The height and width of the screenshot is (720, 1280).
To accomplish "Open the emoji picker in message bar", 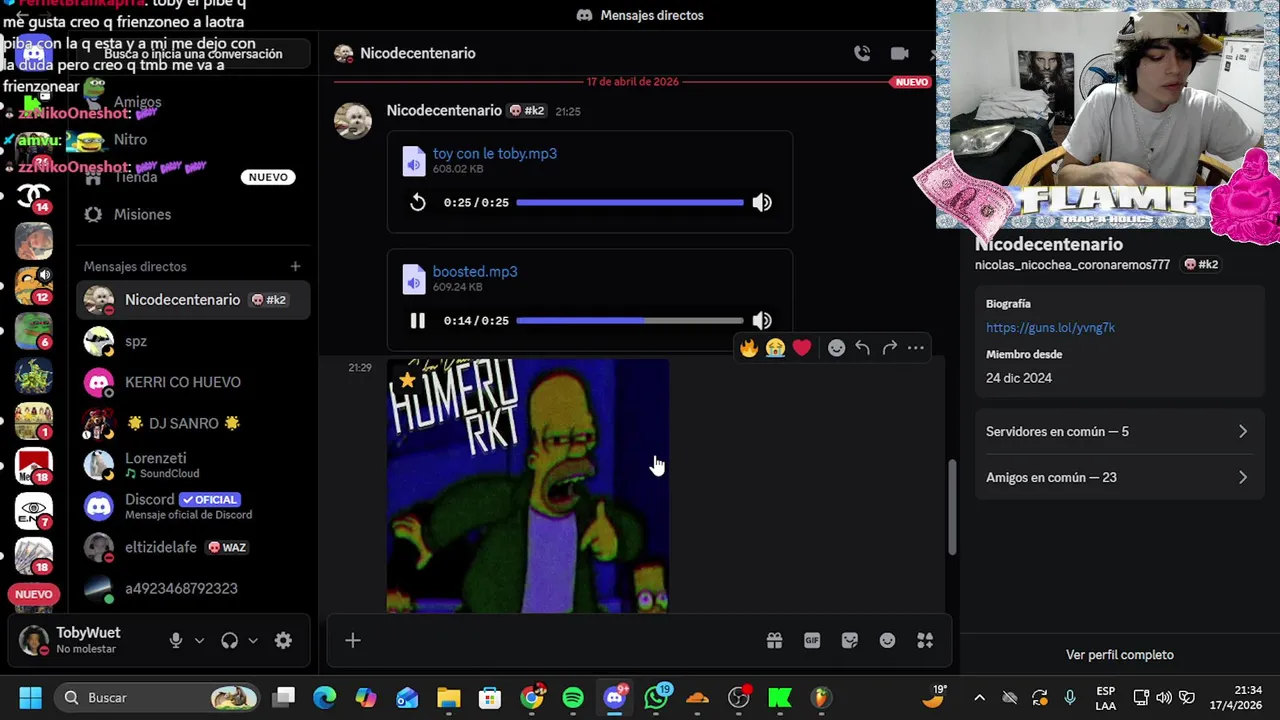I will [x=887, y=641].
